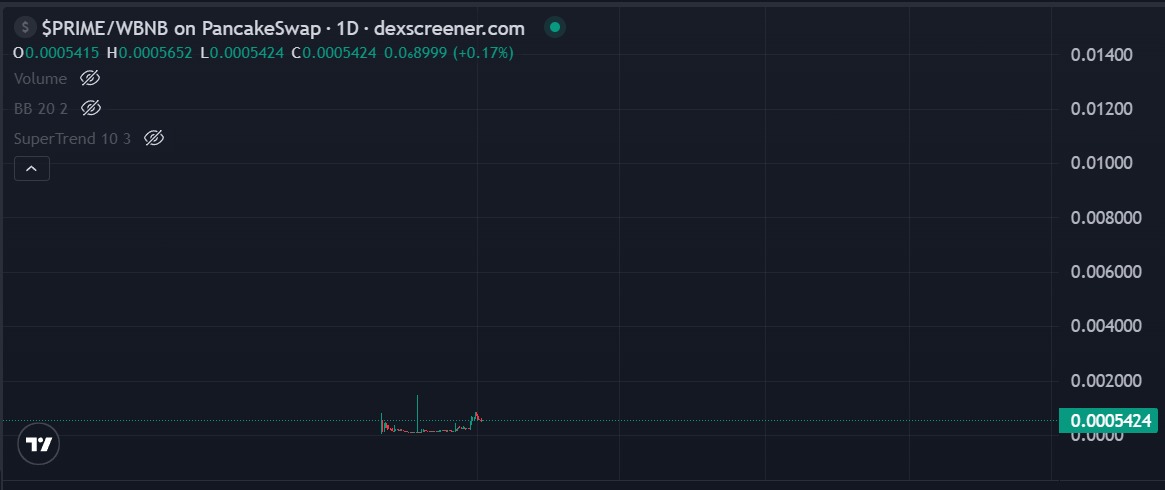Open the TradingView logo

pos(39,444)
